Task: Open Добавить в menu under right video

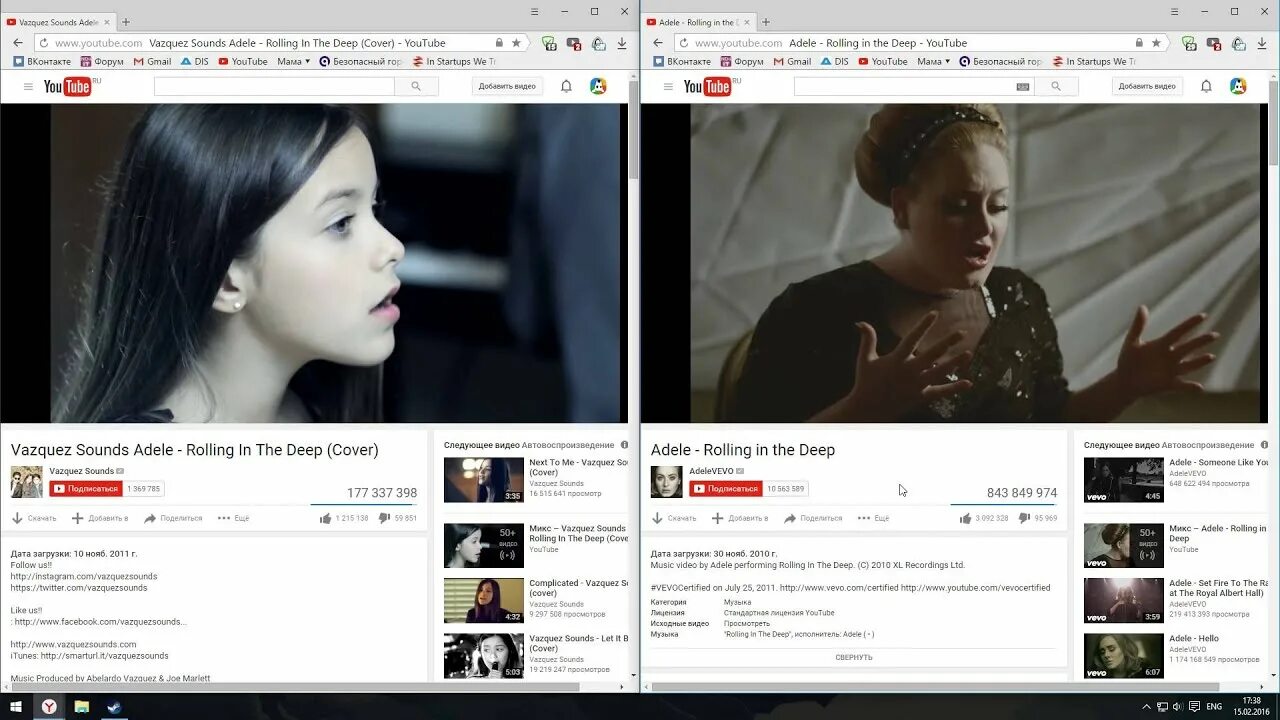Action: [739, 518]
